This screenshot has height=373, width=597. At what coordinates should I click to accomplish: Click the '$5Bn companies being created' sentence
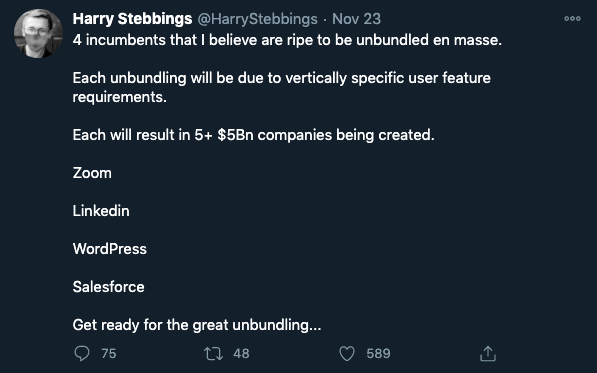click(x=254, y=135)
